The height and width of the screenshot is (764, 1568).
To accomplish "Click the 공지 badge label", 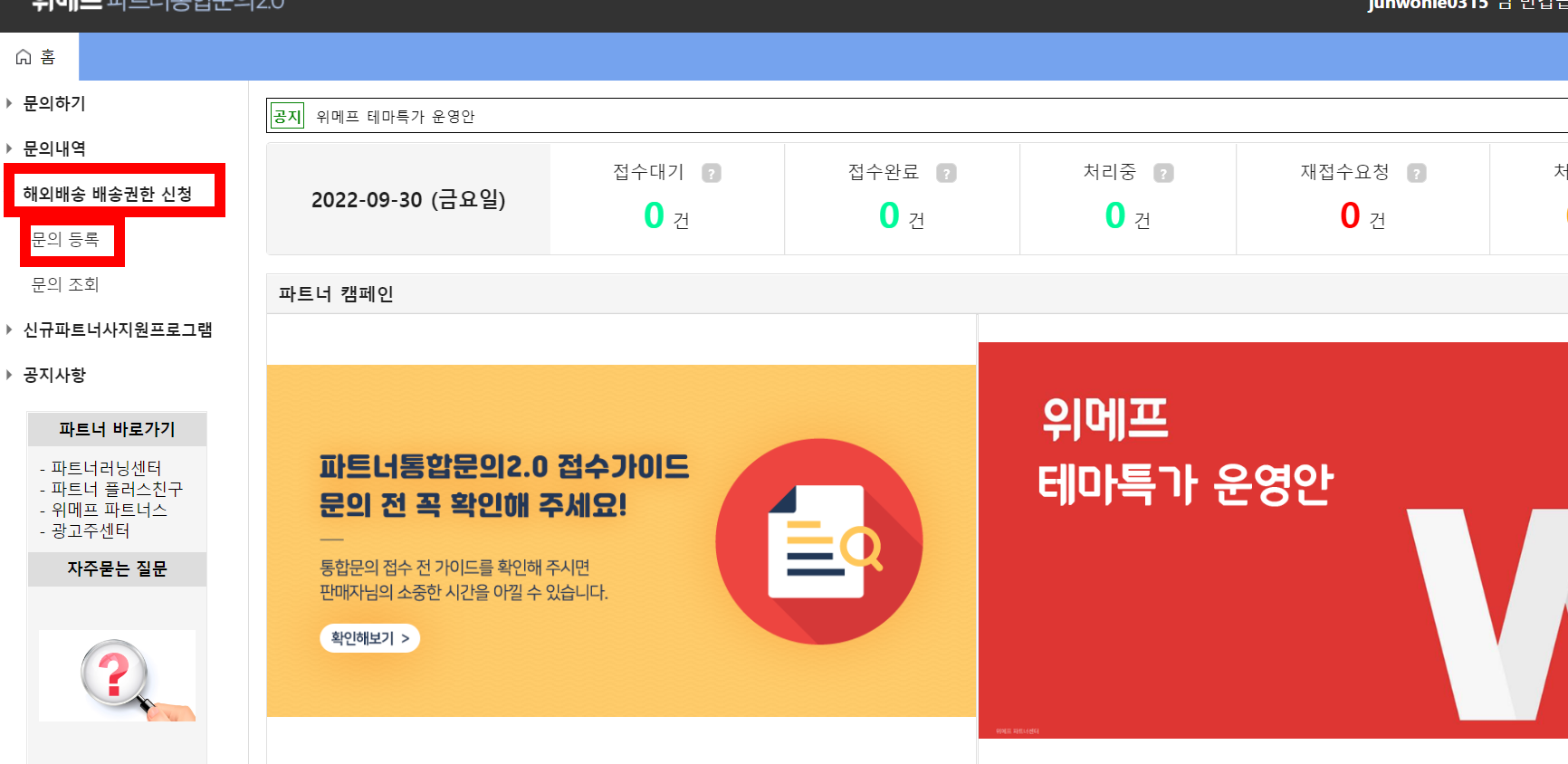I will [287, 116].
